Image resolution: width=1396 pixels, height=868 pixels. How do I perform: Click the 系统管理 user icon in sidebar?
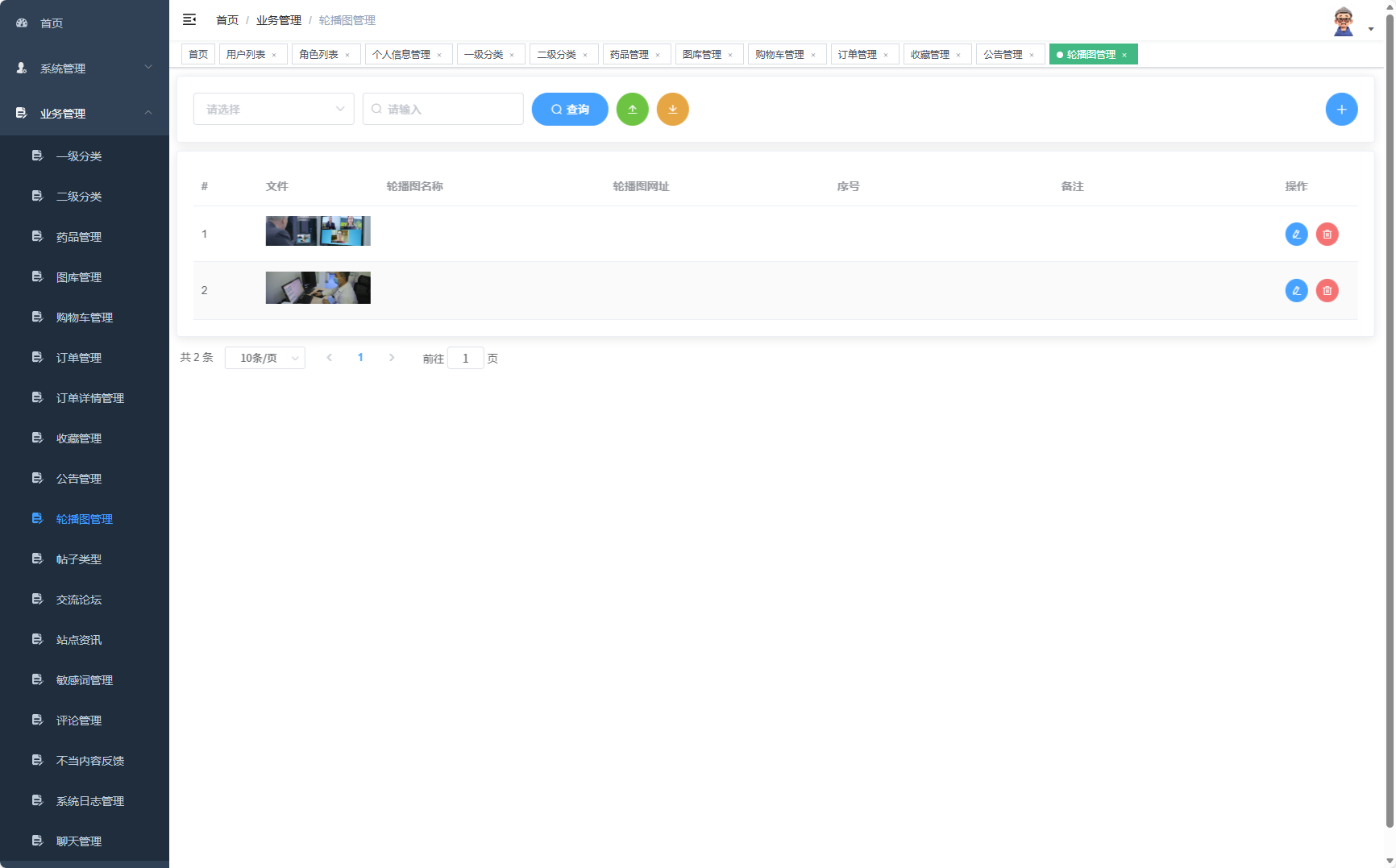(x=20, y=69)
